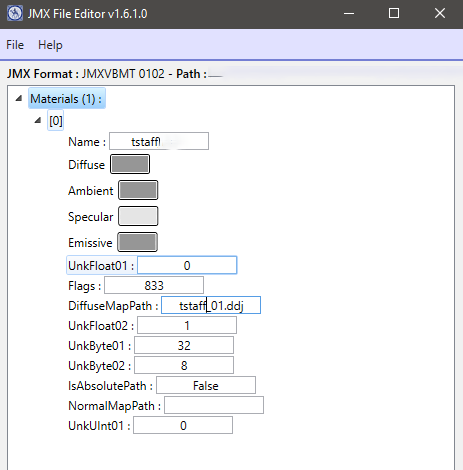The image size is (463, 470).
Task: Click the 'UnkFloat01 :' label
Action: (101, 266)
